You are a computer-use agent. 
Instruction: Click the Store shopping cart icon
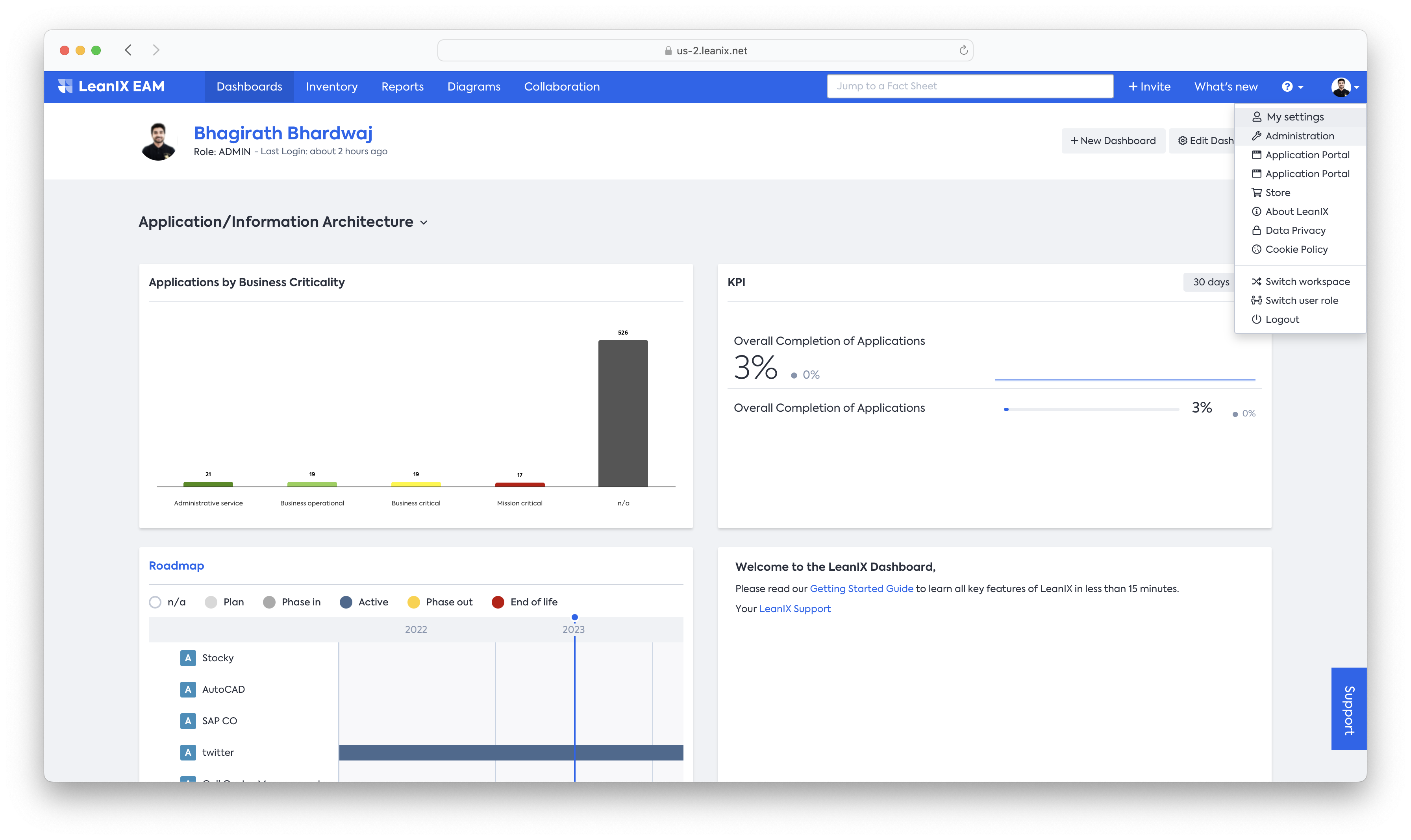tap(1257, 192)
